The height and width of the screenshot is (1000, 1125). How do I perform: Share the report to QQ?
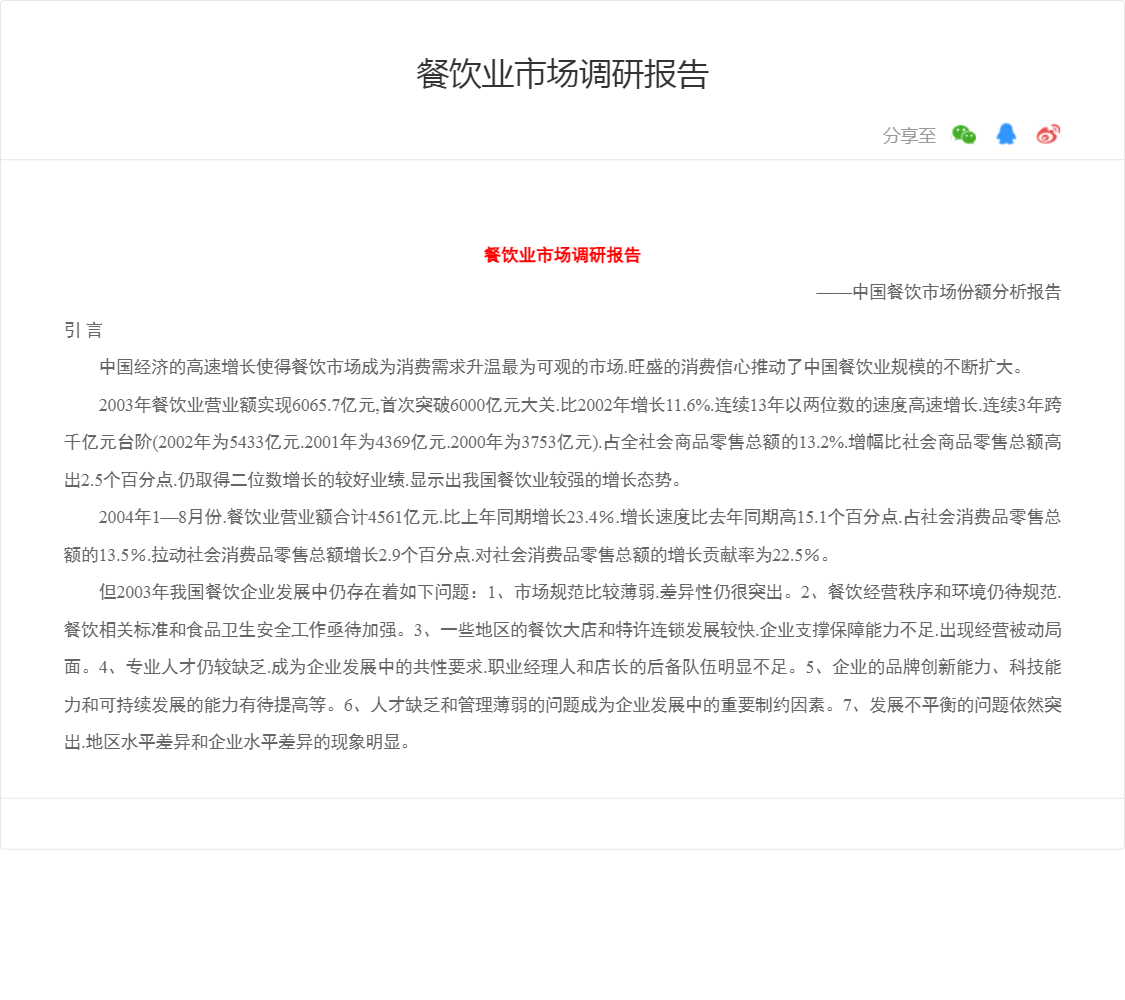[x=1006, y=135]
